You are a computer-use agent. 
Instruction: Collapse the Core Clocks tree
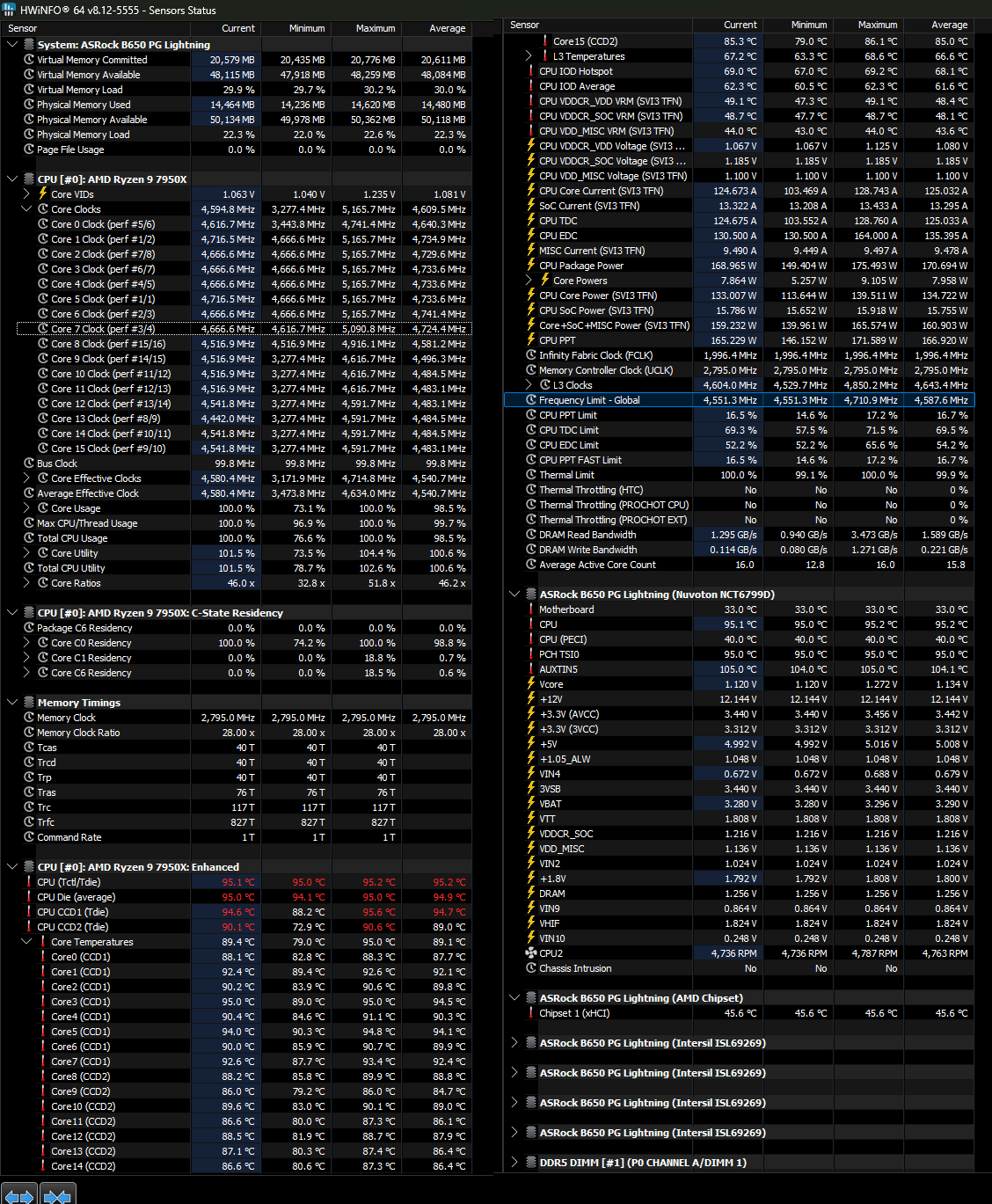[x=26, y=209]
